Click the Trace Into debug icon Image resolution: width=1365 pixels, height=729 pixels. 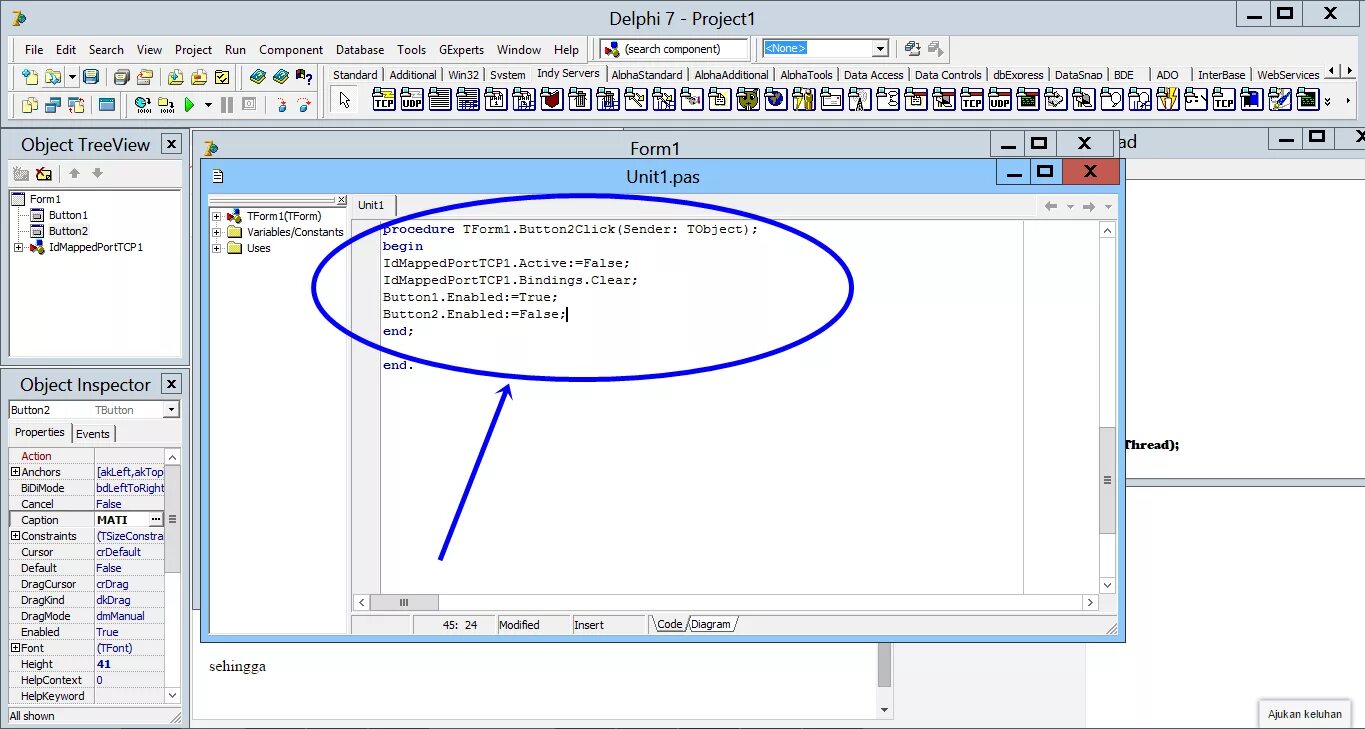(282, 104)
